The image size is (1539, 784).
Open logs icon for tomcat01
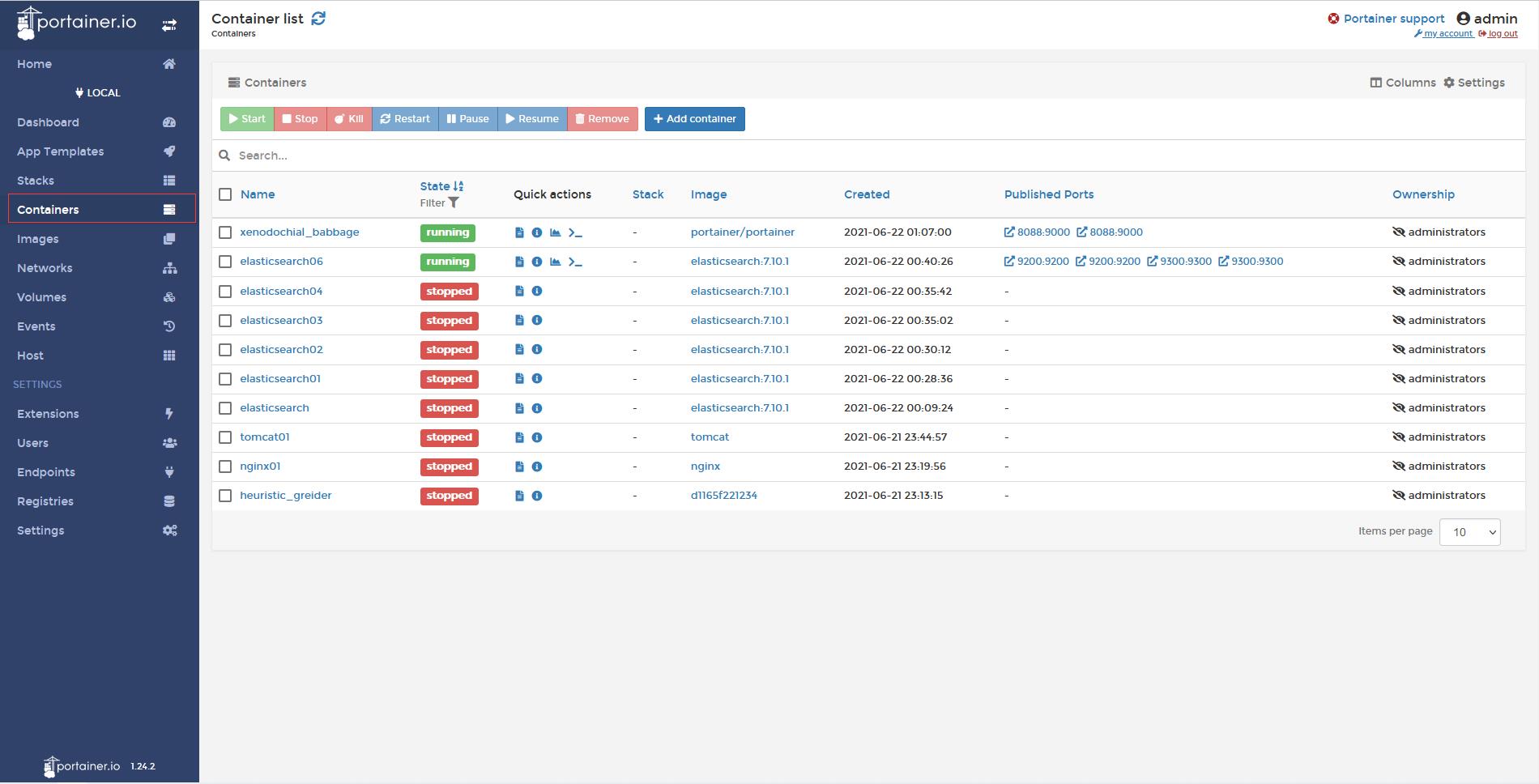tap(519, 437)
